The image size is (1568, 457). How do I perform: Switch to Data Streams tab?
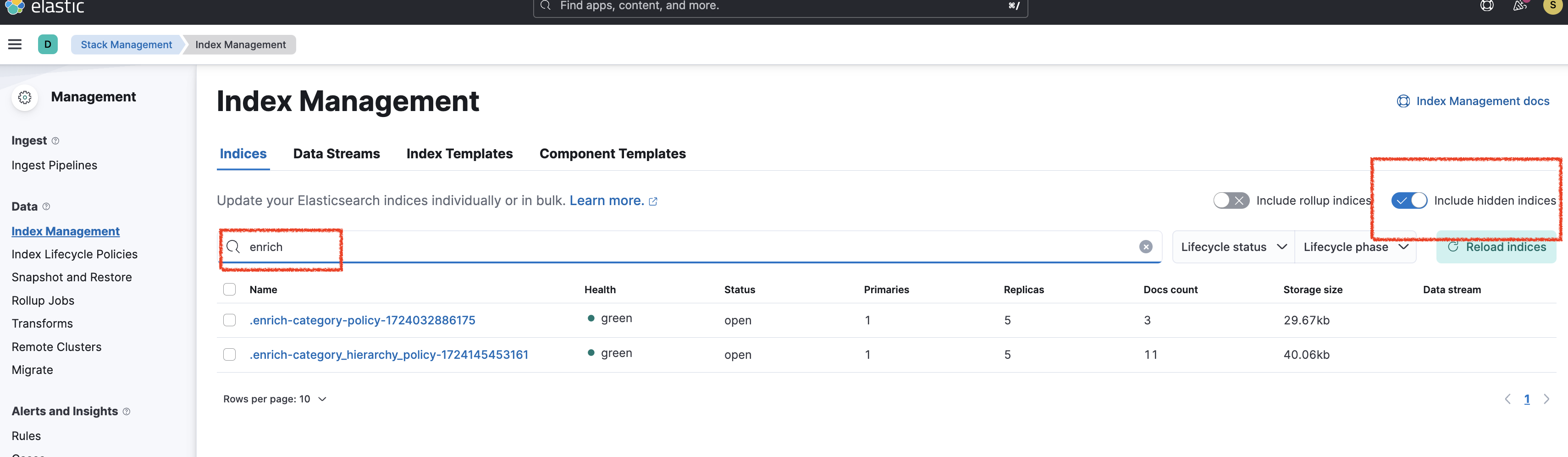[x=336, y=154]
